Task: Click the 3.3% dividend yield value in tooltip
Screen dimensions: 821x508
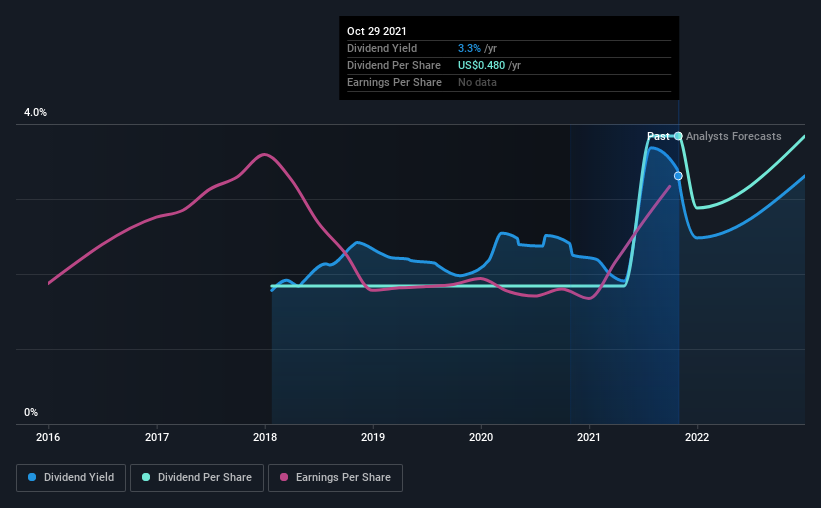Action: pos(469,48)
